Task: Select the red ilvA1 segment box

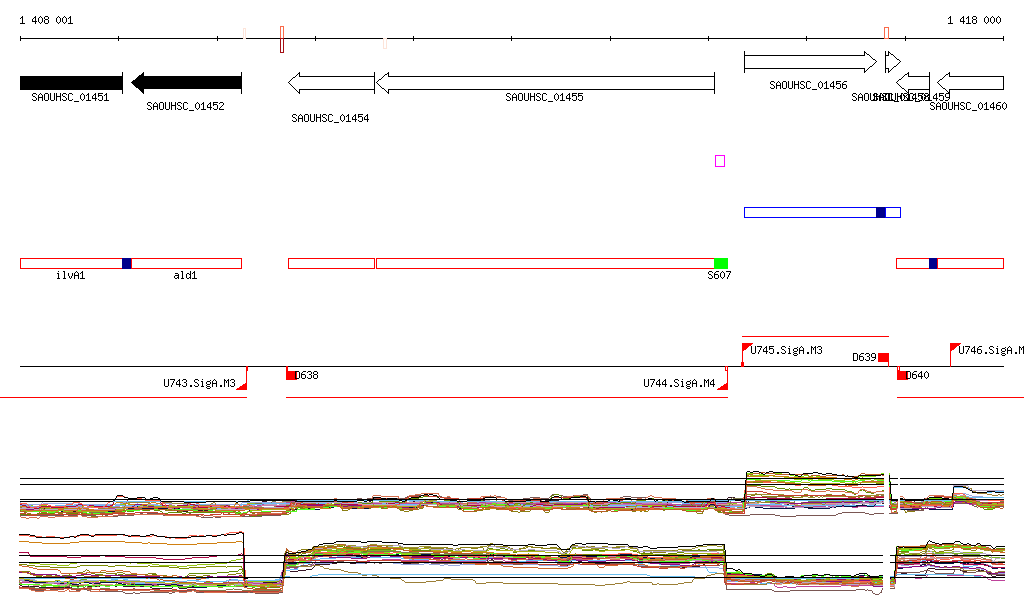Action: click(71, 264)
